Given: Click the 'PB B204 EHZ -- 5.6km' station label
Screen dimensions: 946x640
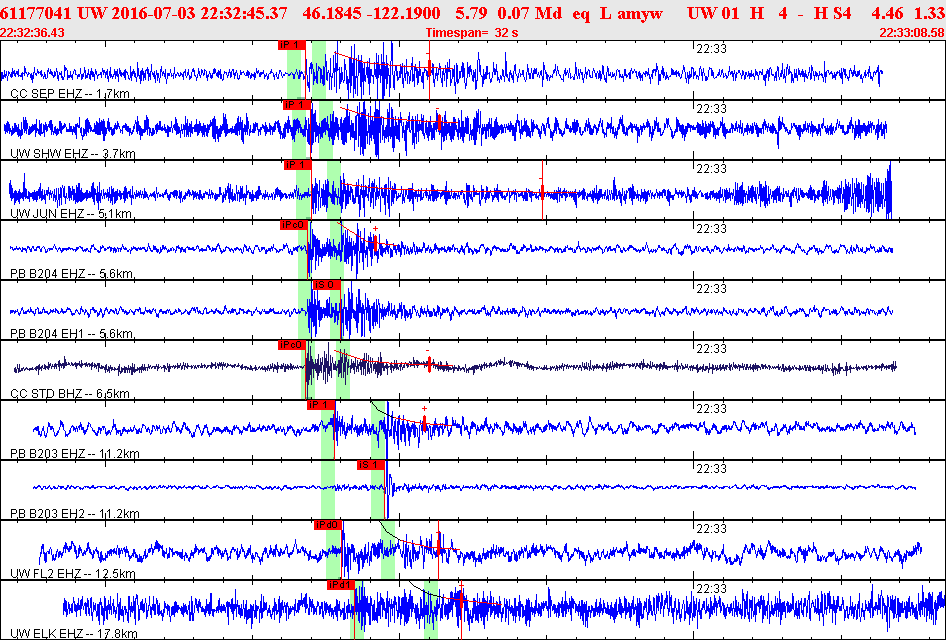Looking at the screenshot, I should pyautogui.click(x=72, y=274).
